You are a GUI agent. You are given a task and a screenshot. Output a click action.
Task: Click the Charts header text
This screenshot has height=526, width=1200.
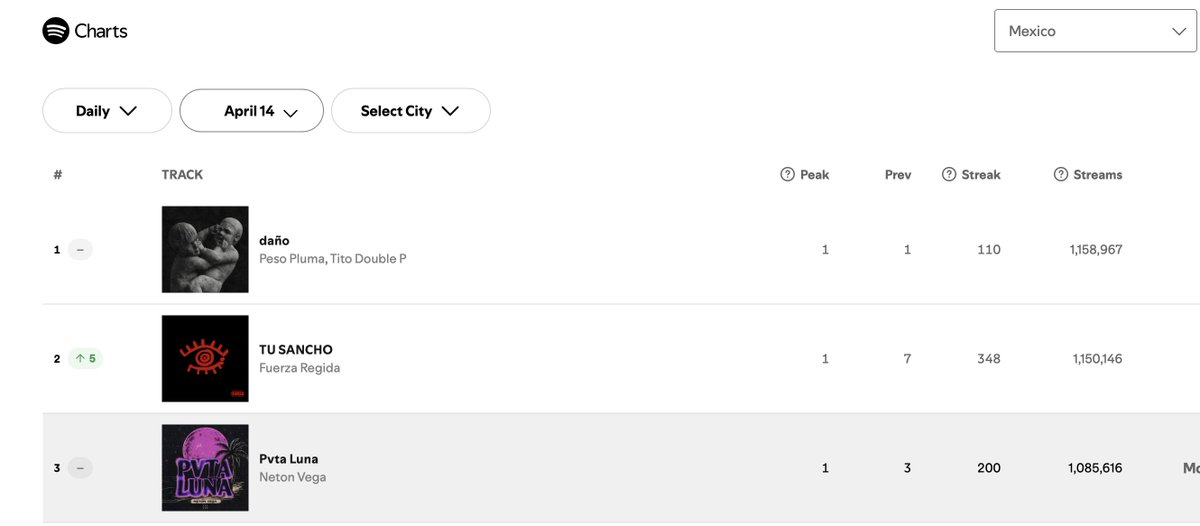pos(101,31)
